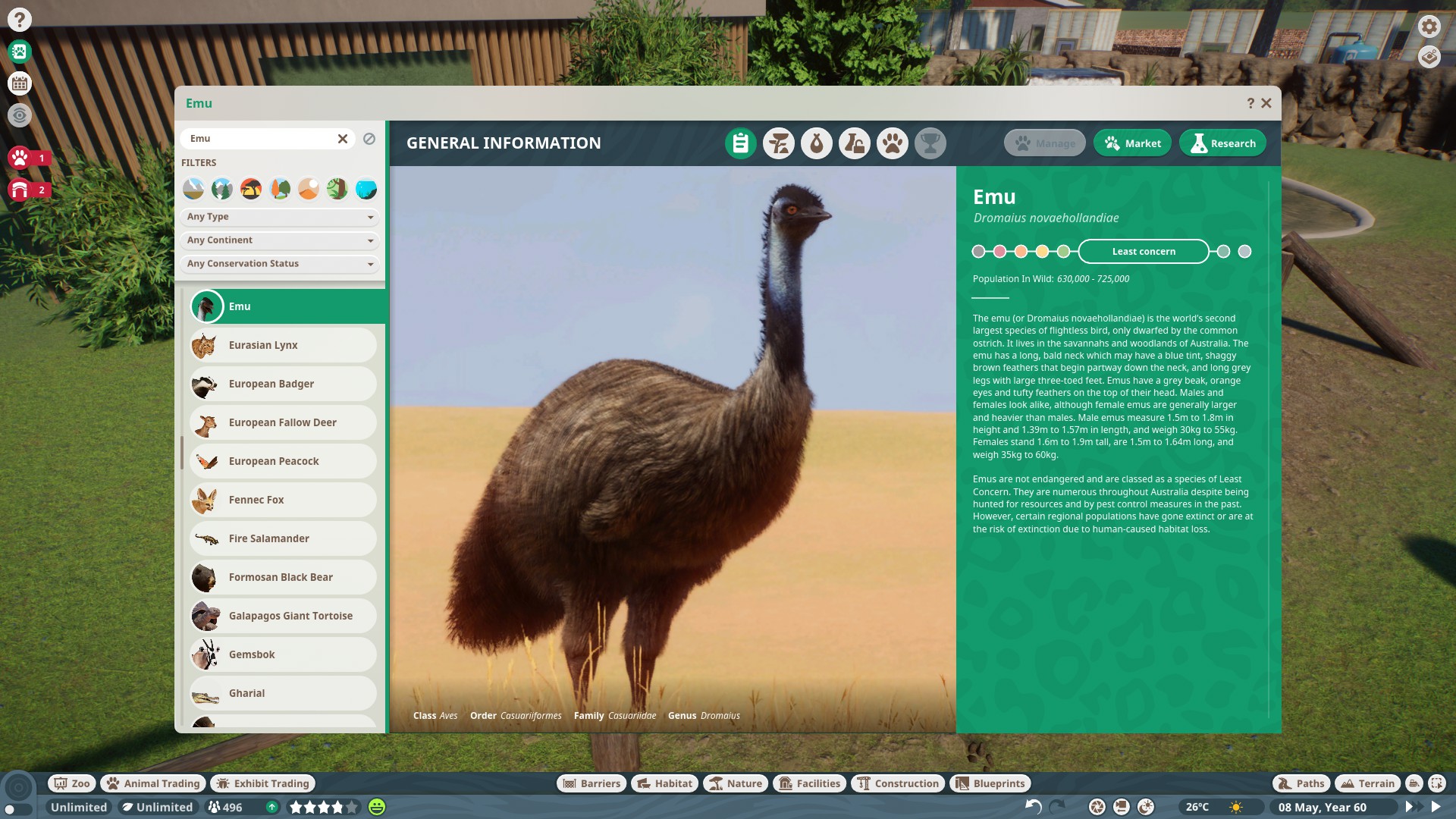Open the trophy tab icon
Image resolution: width=1456 pixels, height=819 pixels.
point(930,143)
